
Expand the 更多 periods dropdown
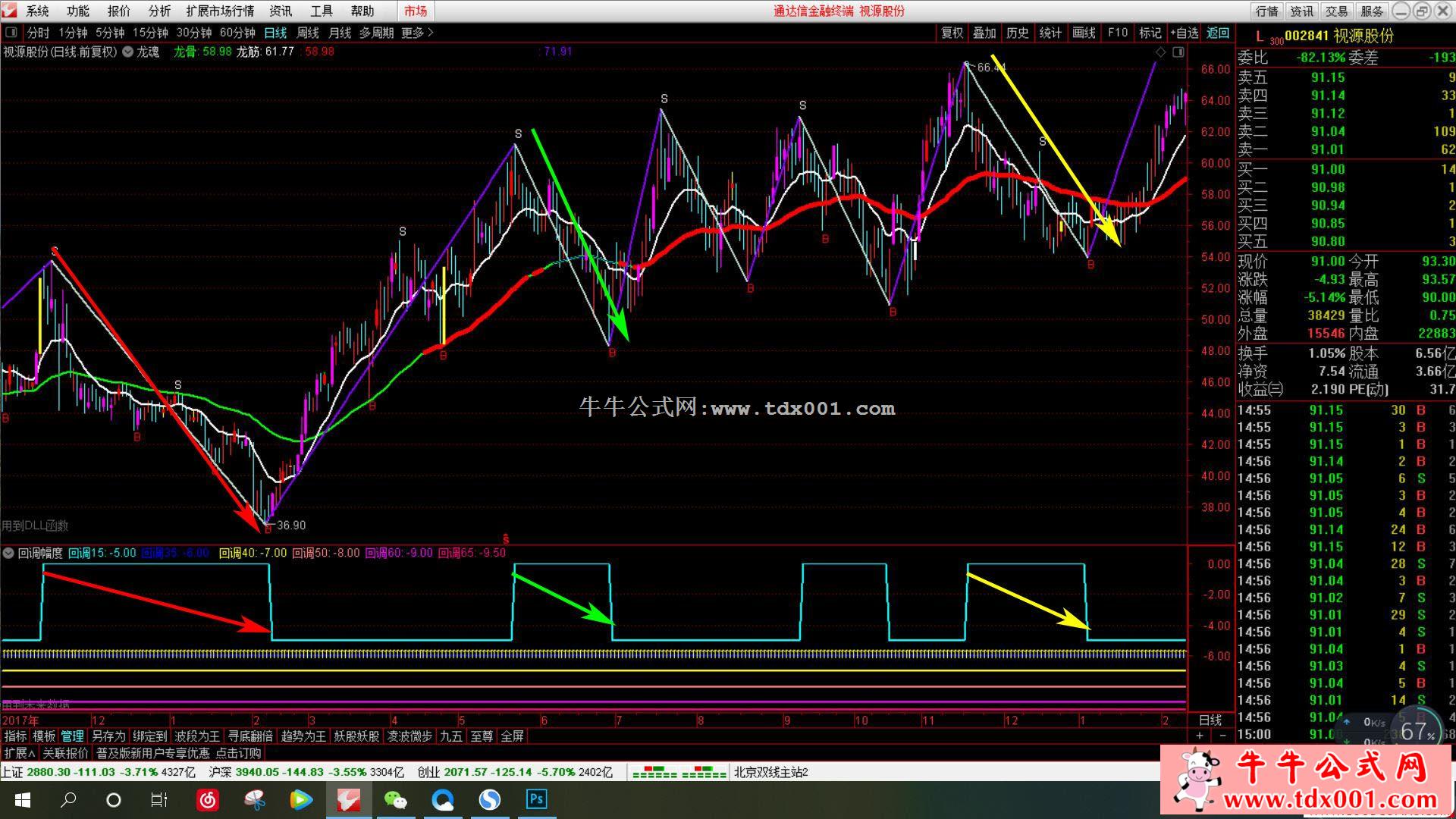[x=417, y=33]
